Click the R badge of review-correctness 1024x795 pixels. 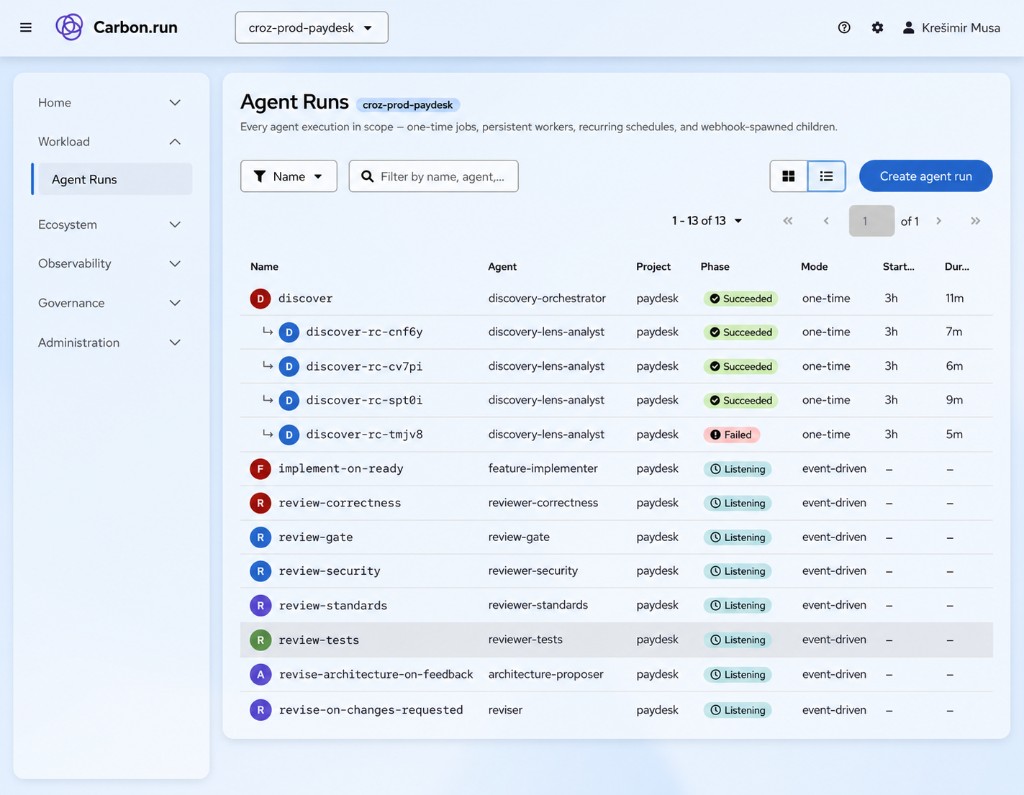pyautogui.click(x=261, y=503)
